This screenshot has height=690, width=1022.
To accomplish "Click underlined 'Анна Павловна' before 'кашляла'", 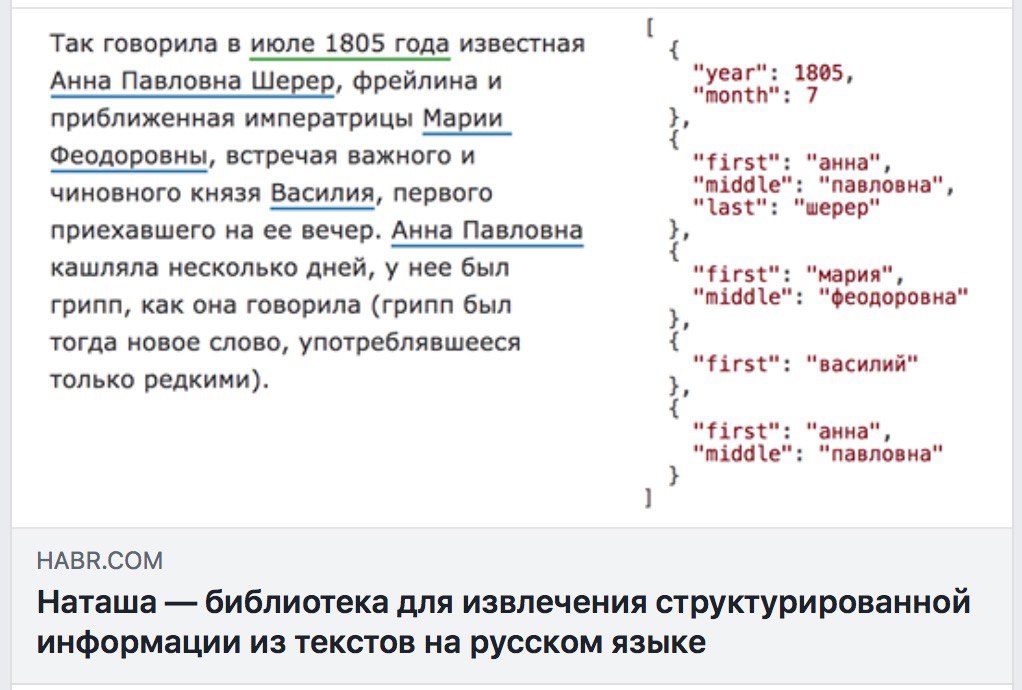I will point(487,231).
